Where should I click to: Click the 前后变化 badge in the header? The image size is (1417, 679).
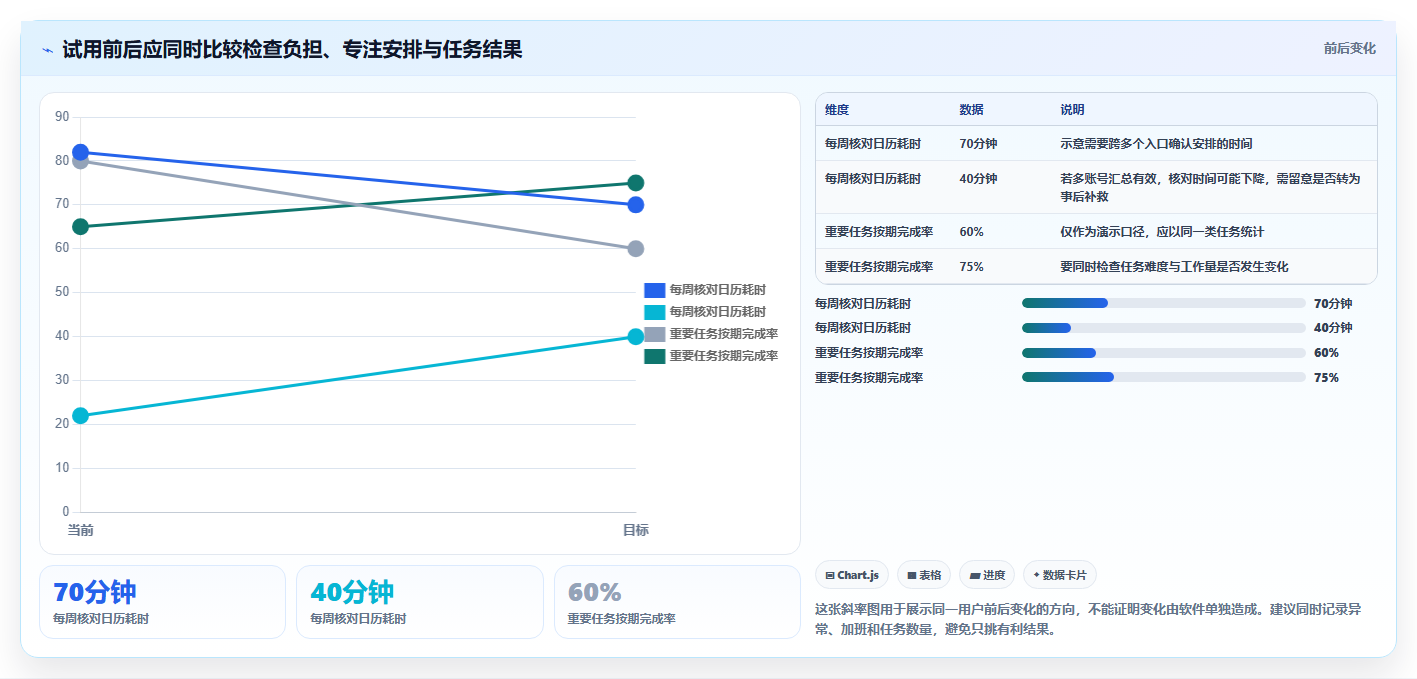pos(1349,49)
